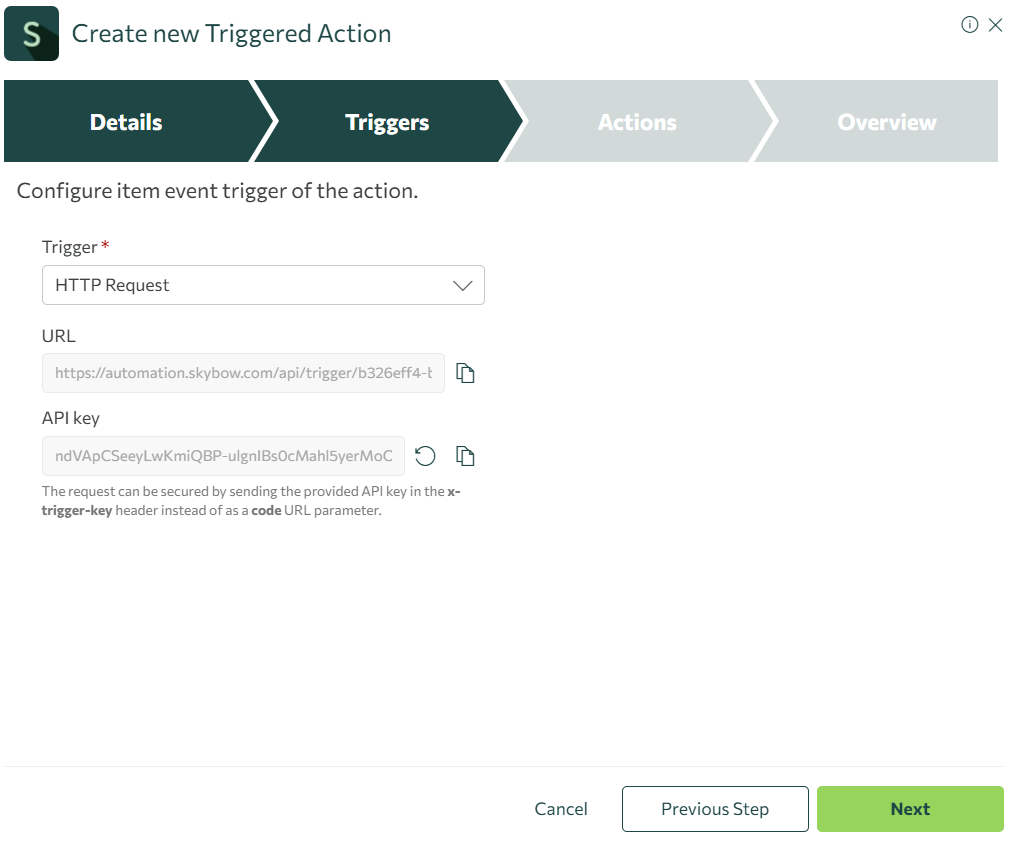Return via the Previous Step button

point(714,809)
